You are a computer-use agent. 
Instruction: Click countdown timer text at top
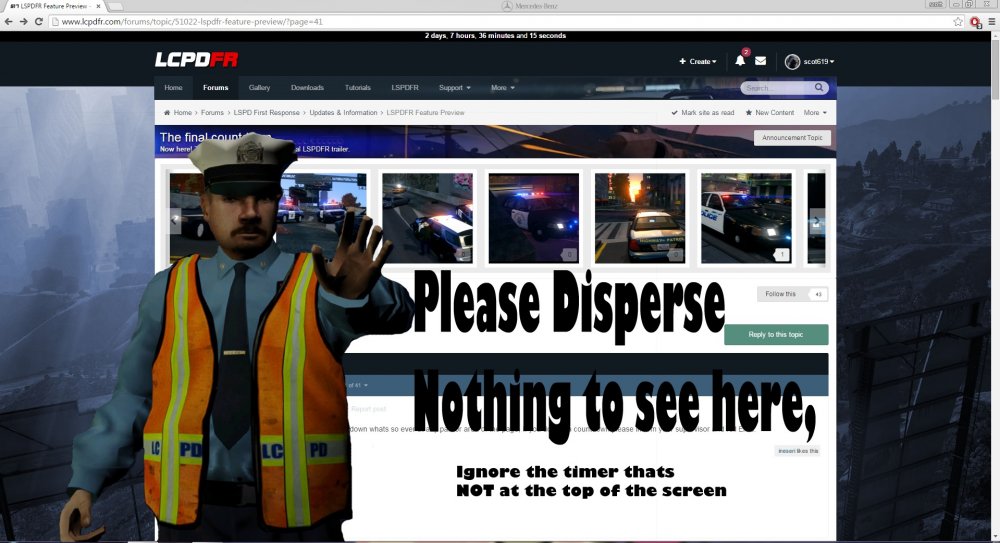(496, 36)
